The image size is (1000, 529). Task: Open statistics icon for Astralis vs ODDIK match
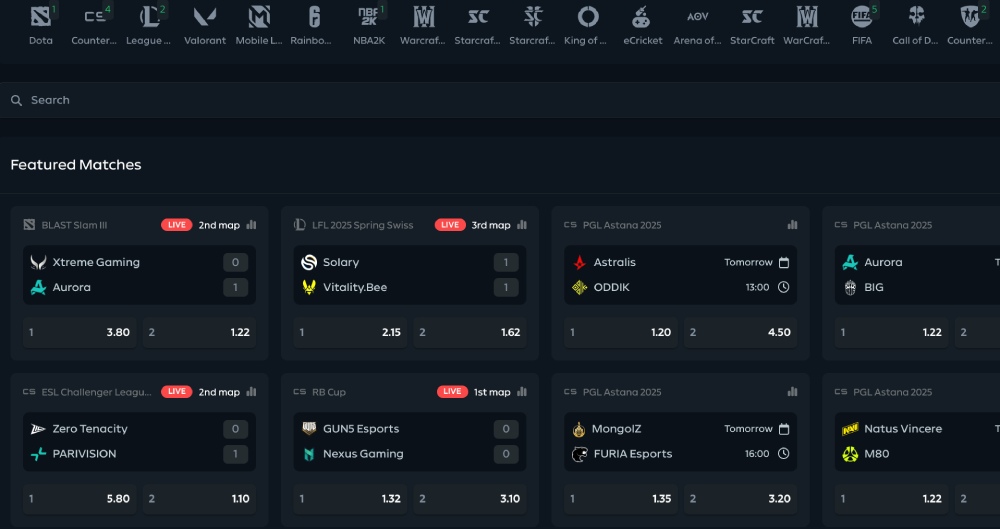(792, 225)
